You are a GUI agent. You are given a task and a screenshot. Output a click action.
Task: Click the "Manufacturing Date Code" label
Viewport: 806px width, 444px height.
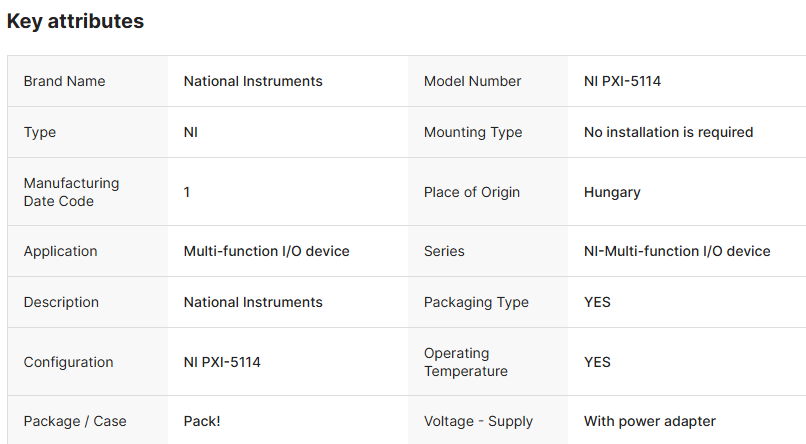71,192
